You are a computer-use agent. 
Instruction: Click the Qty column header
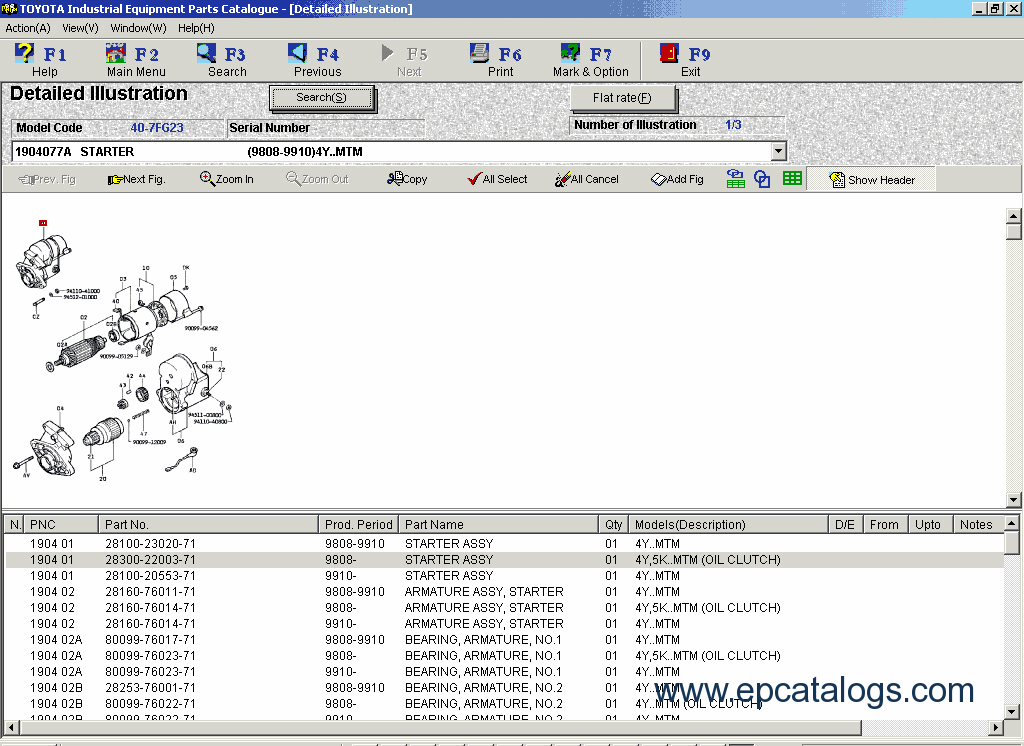click(x=614, y=525)
